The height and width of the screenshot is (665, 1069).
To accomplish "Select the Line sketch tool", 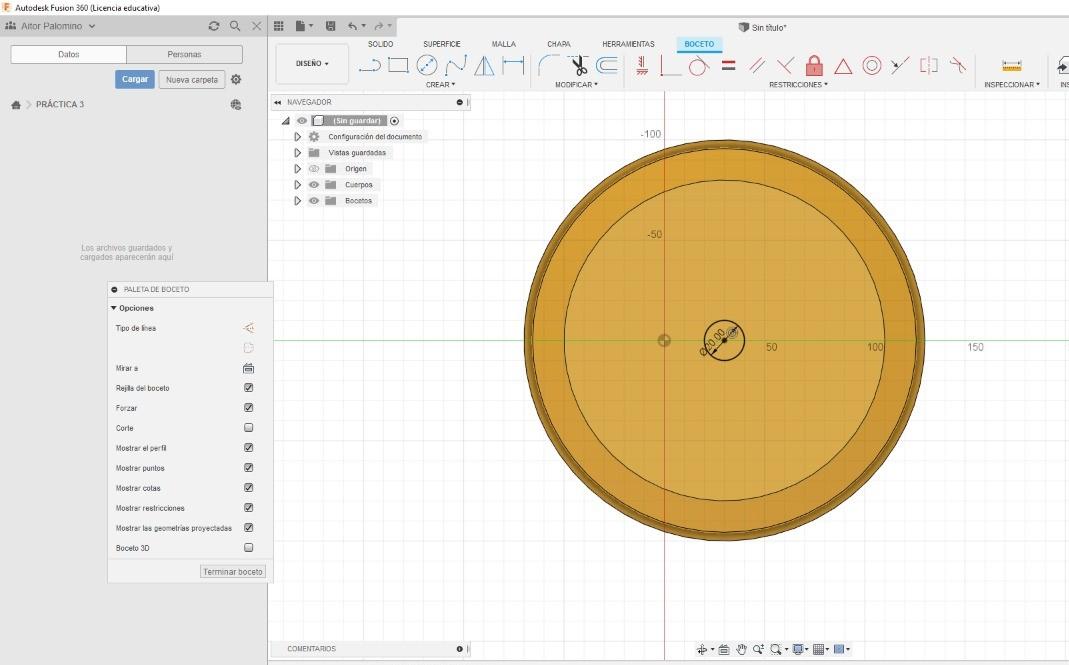I will (370, 65).
